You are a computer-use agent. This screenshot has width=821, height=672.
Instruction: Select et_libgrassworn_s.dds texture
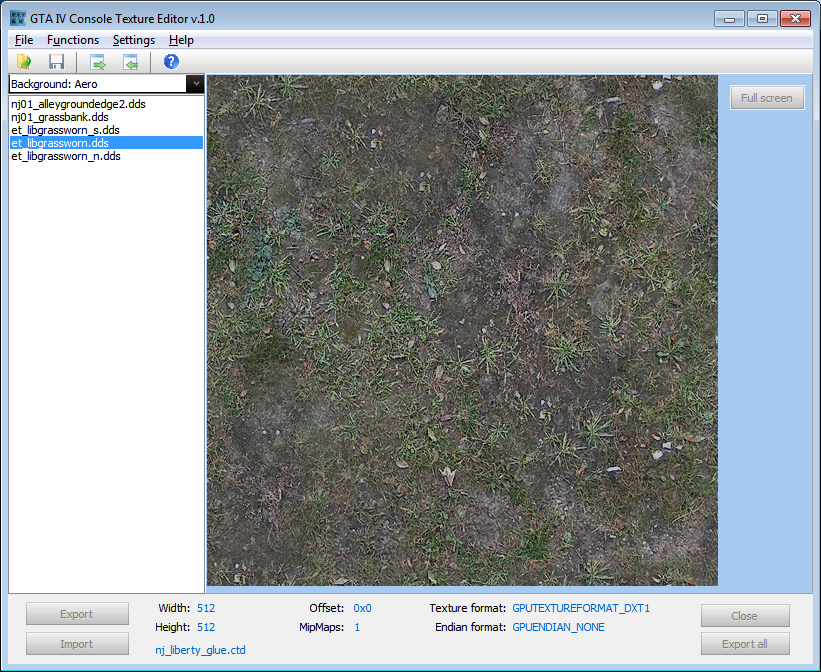coord(65,130)
